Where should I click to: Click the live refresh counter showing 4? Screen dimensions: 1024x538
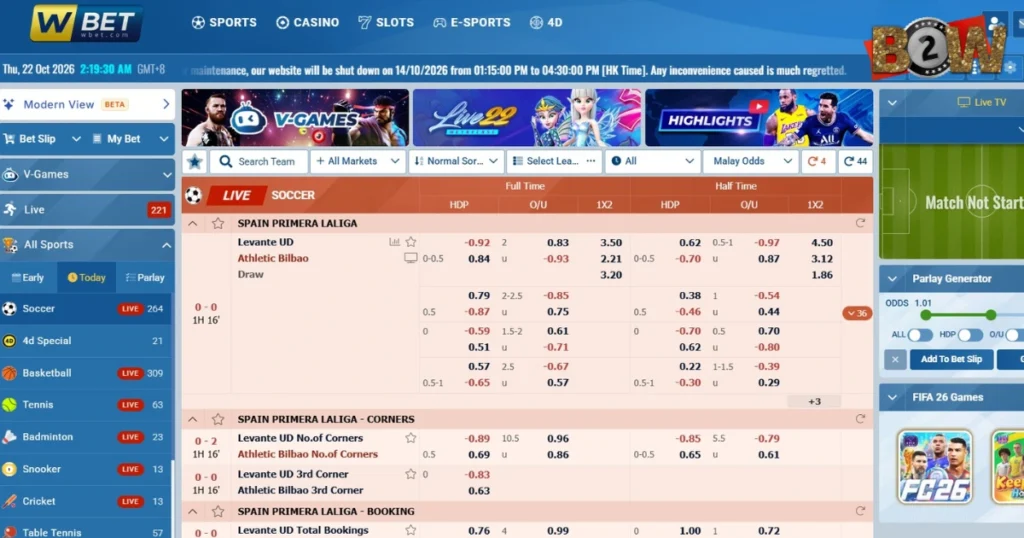[x=817, y=161]
